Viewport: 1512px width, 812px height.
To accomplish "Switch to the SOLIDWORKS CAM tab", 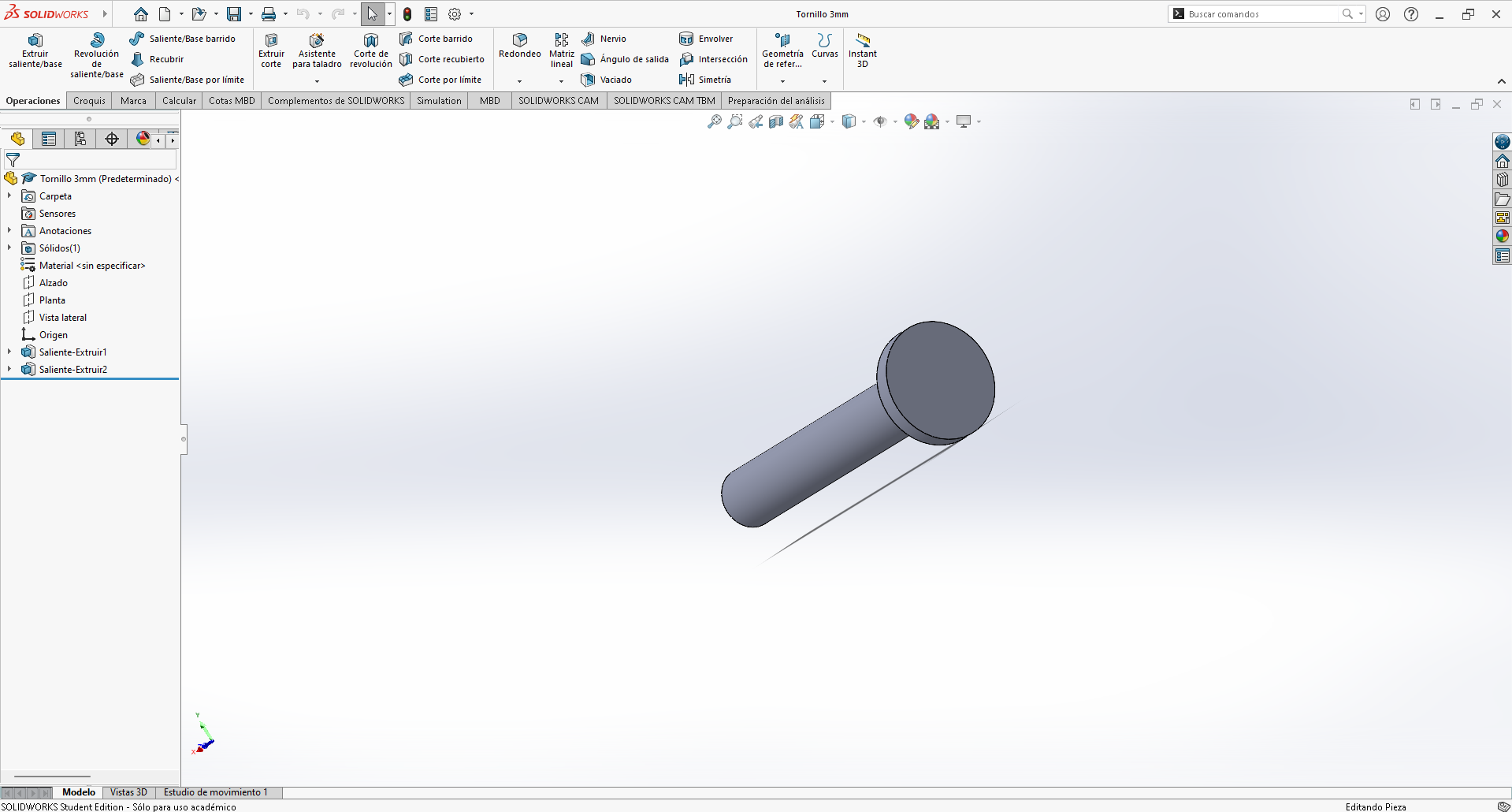I will point(559,101).
